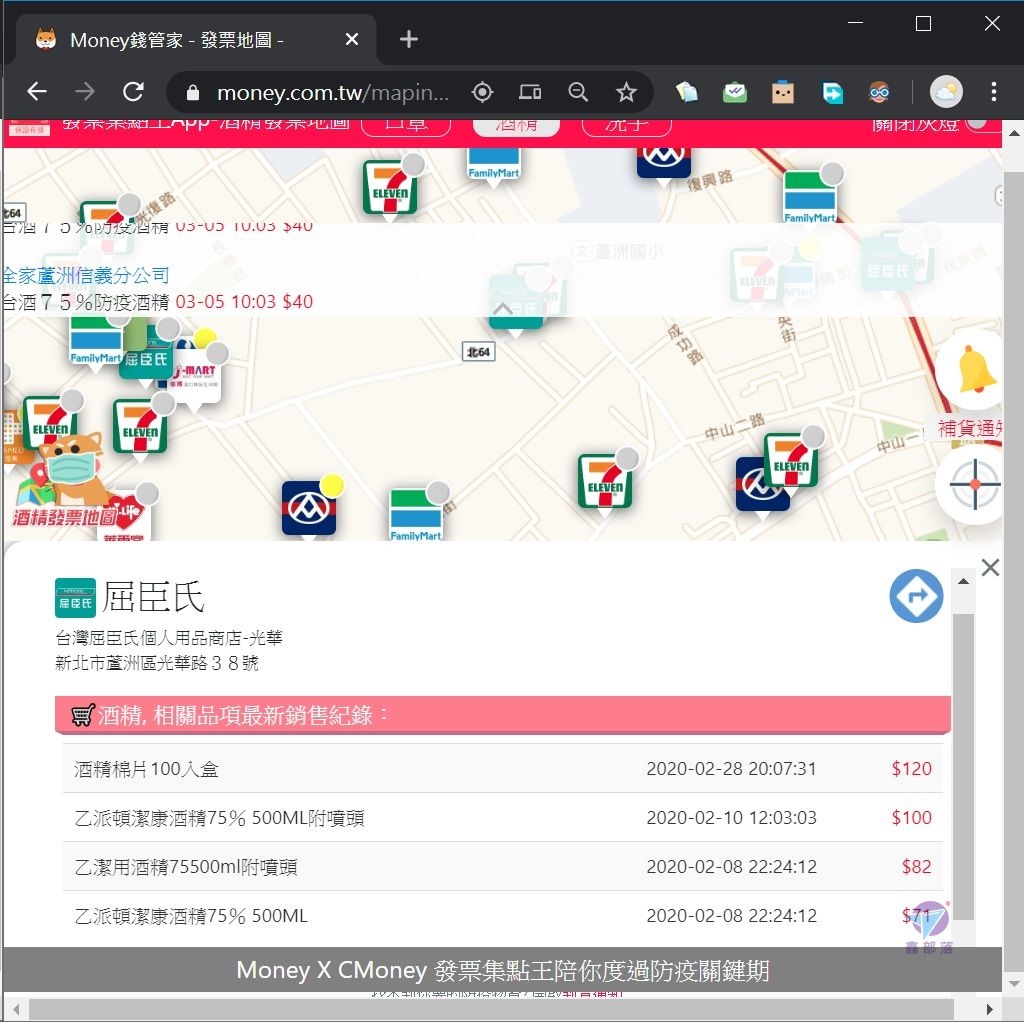
Task: Select the i-Life heart store marker
Action: pyautogui.click(x=127, y=516)
